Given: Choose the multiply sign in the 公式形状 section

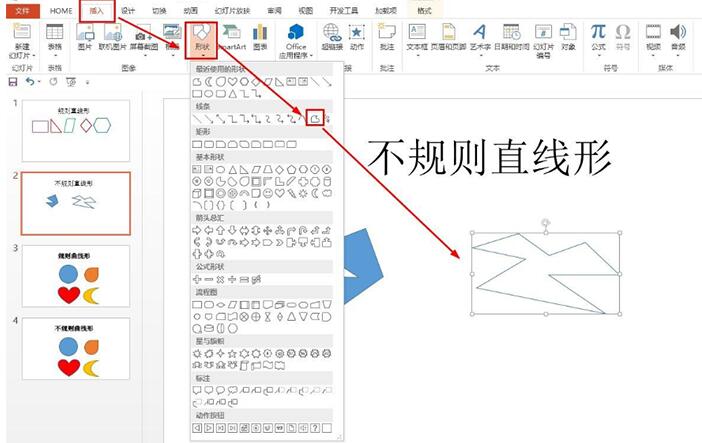Looking at the screenshot, I should click(220, 279).
